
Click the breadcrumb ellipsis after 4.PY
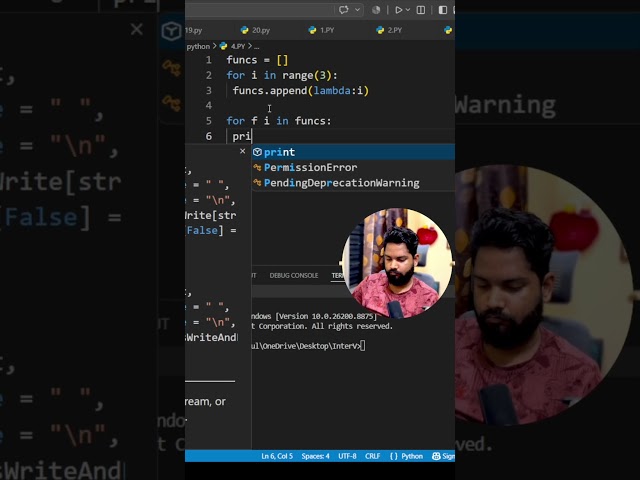[256, 47]
